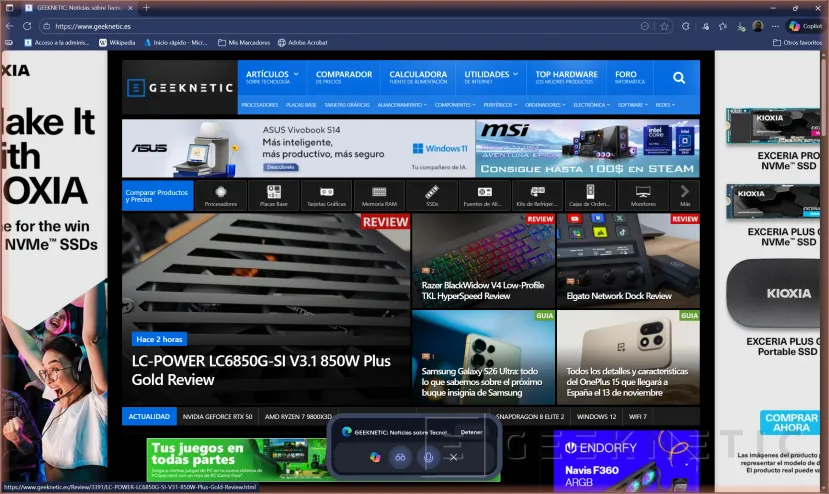Open the Copilot sidebar button
The height and width of the screenshot is (494, 829).
[x=805, y=26]
